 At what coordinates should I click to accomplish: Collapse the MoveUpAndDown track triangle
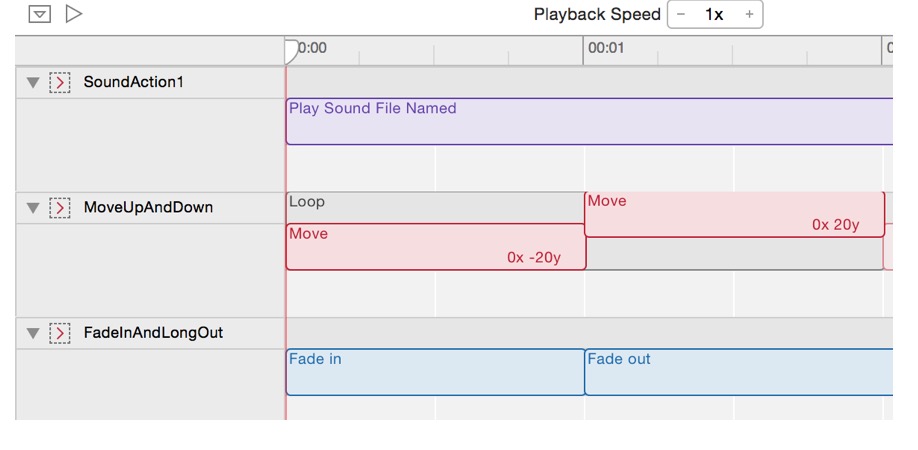[x=33, y=208]
